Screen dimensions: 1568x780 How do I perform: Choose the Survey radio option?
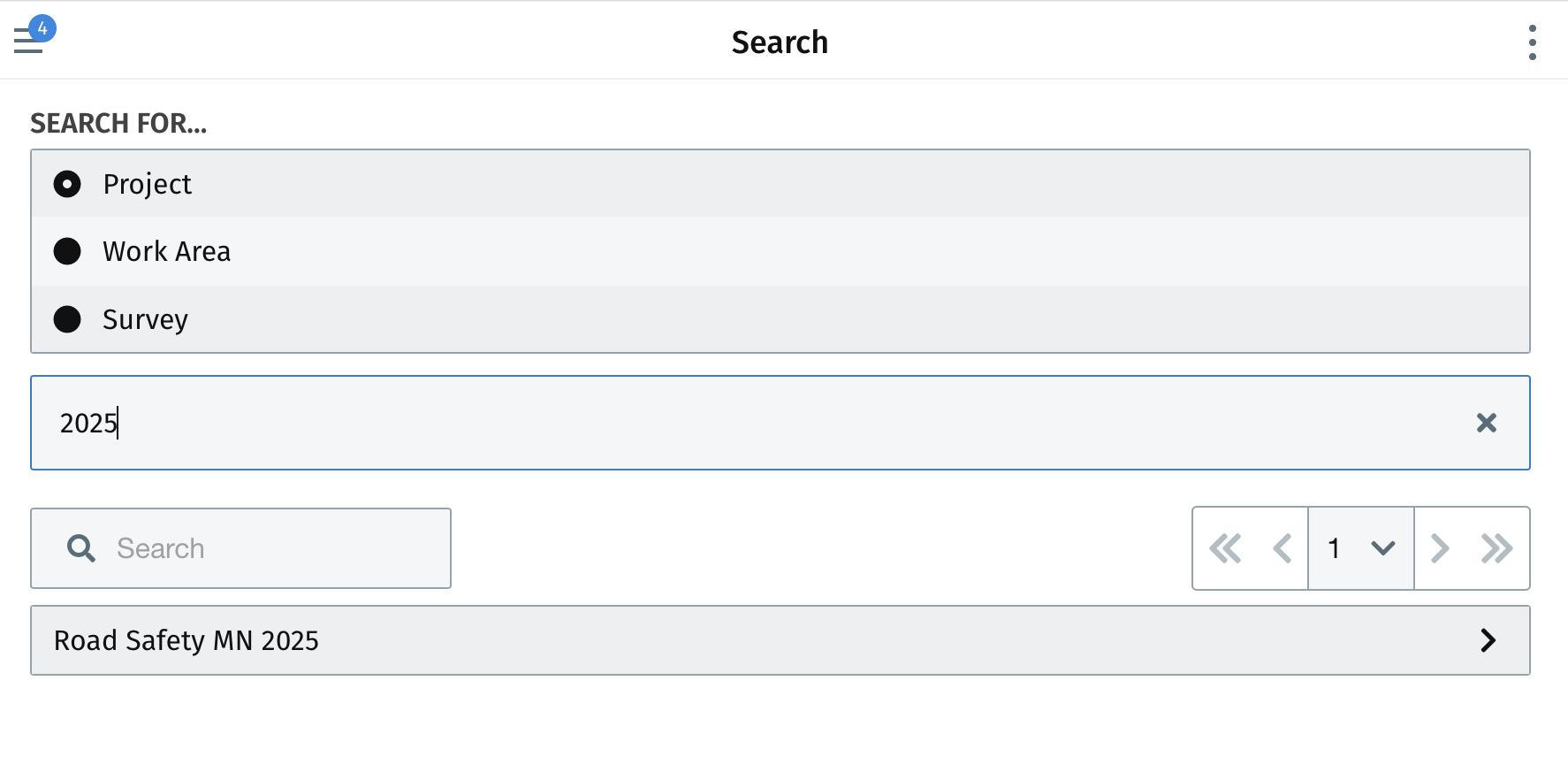[x=67, y=319]
